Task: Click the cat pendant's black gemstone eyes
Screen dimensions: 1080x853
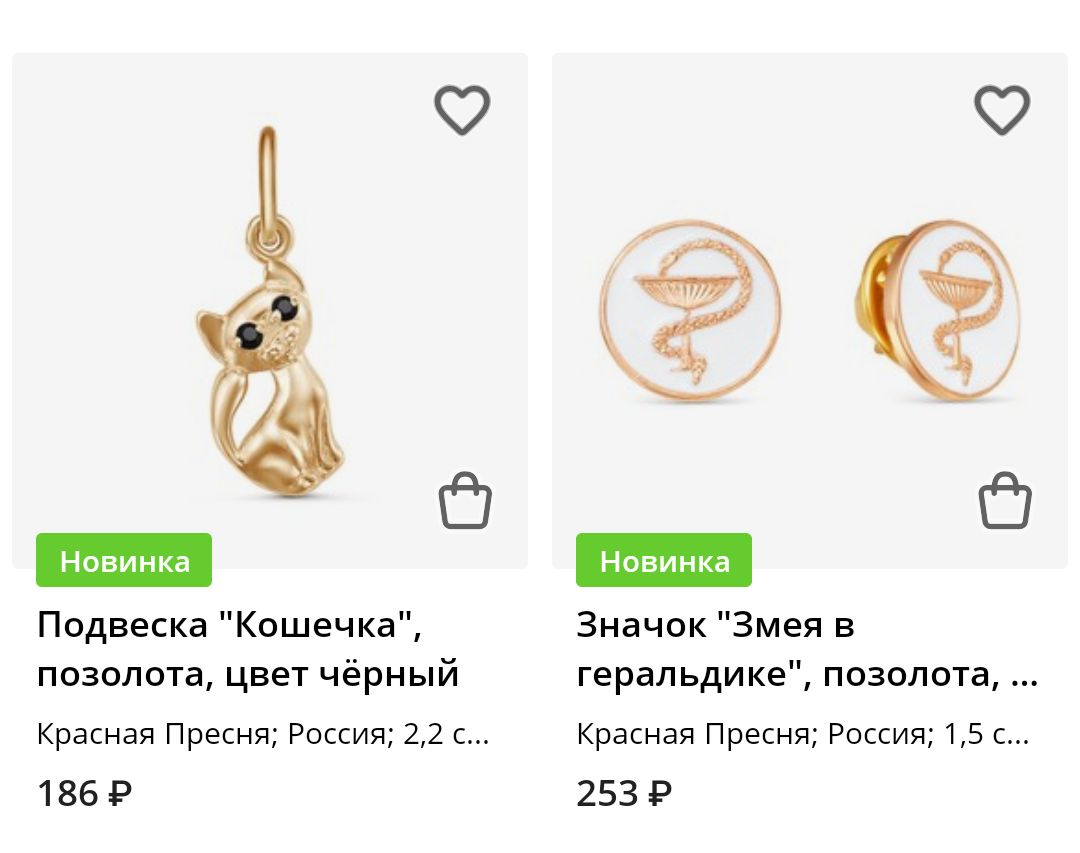Action: 267,321
